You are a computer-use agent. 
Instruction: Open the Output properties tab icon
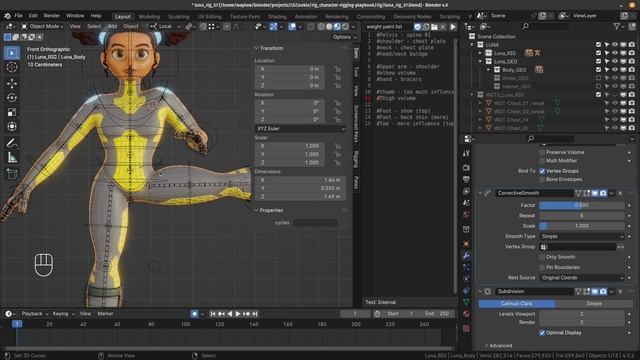click(466, 179)
